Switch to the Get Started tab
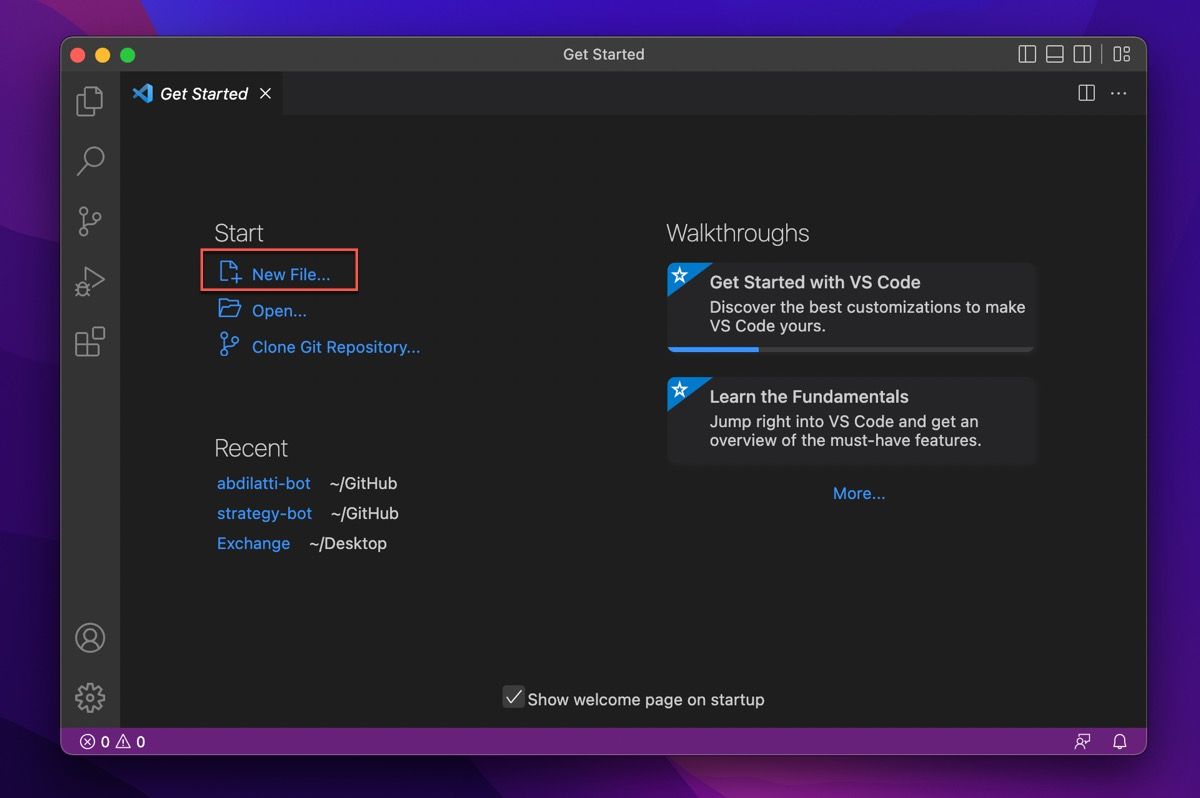 pos(202,93)
